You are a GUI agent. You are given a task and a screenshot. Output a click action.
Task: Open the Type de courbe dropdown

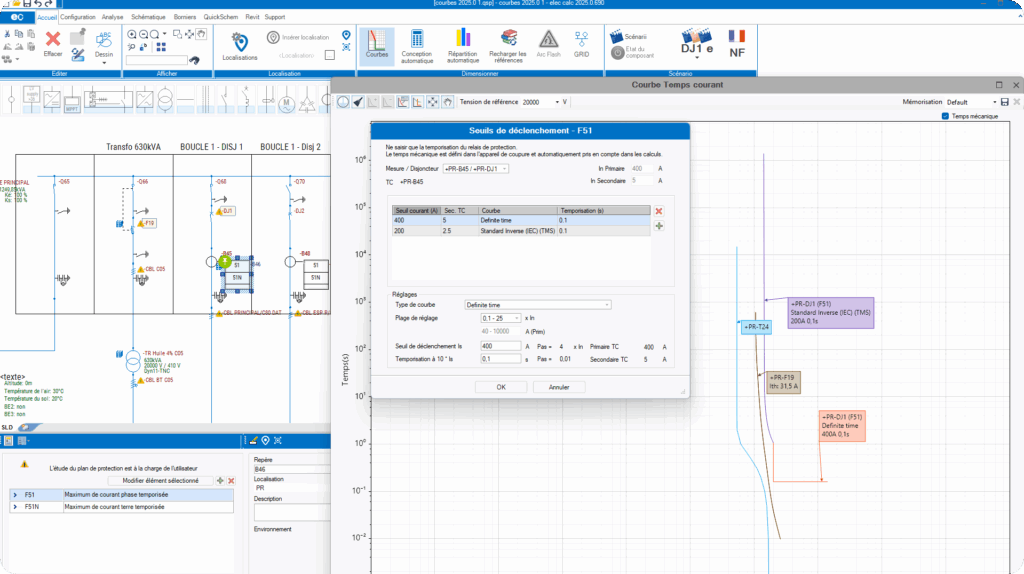click(x=538, y=305)
